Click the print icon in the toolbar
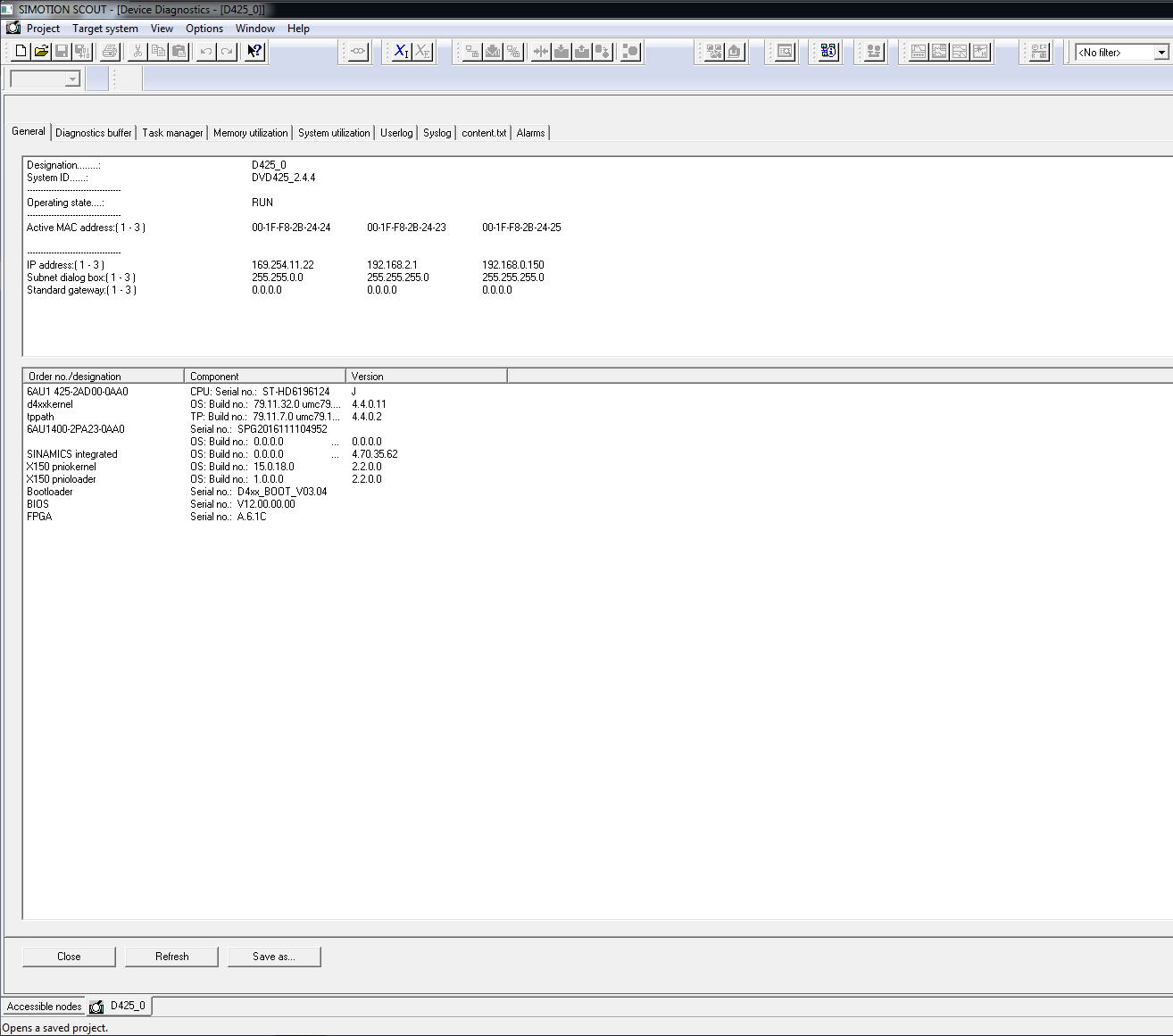Viewport: 1173px width, 1036px height. tap(110, 52)
